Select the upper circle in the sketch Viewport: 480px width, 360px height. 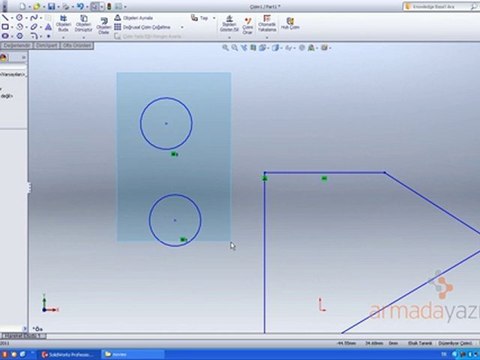tap(166, 123)
